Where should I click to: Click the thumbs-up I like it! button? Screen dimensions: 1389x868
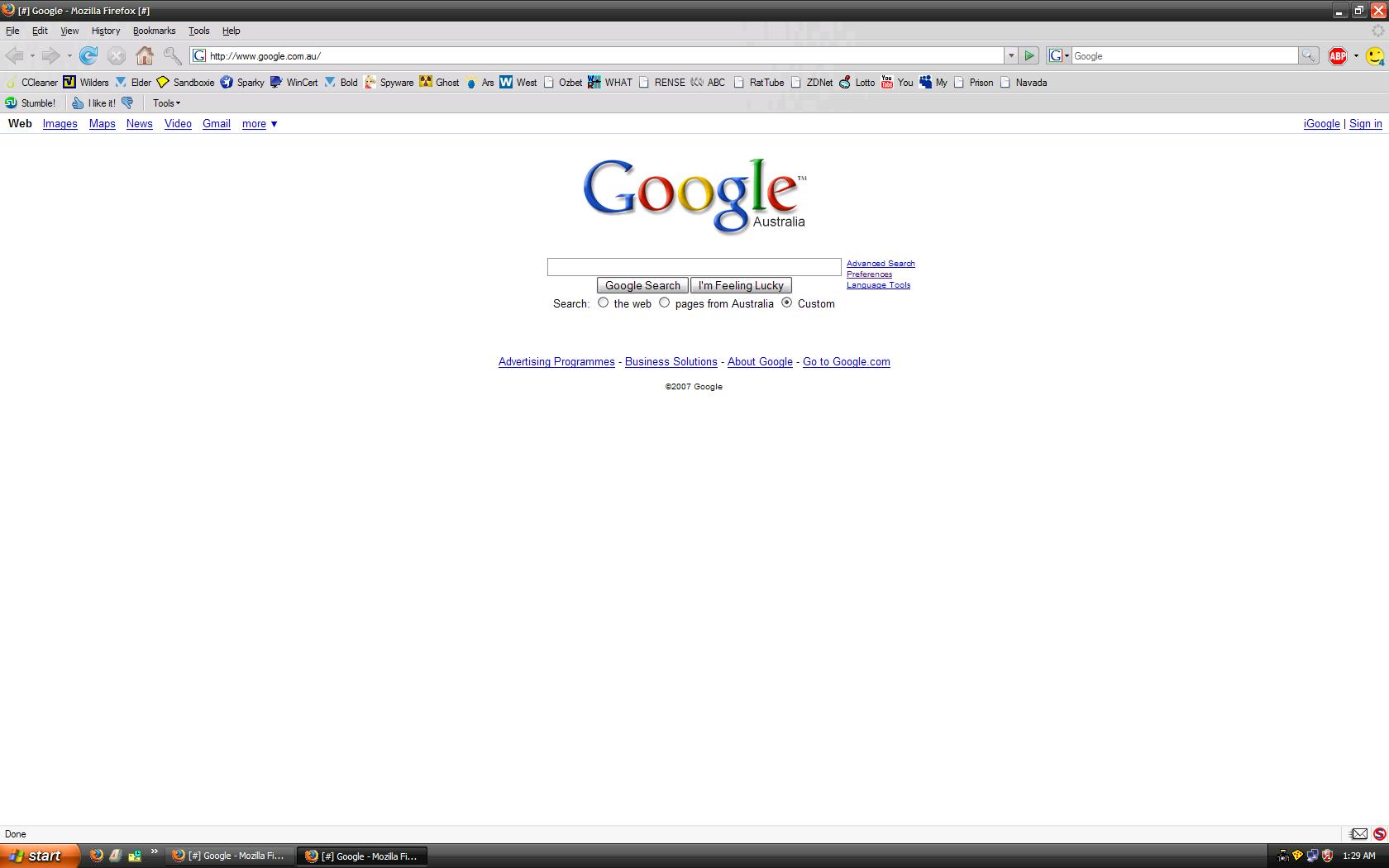point(93,103)
